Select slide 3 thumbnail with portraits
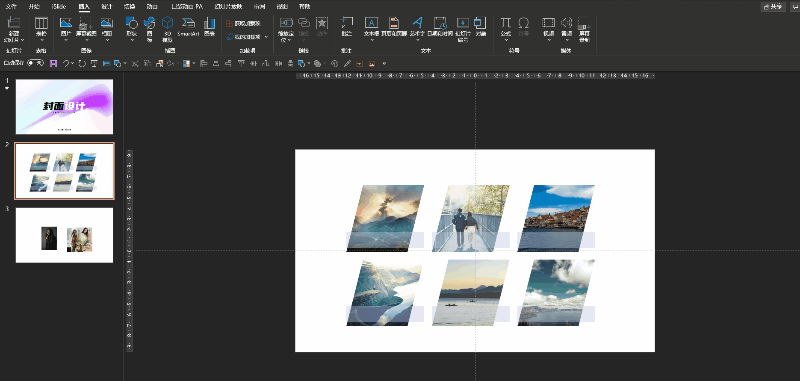Screen dimensions: 800x381 64,235
